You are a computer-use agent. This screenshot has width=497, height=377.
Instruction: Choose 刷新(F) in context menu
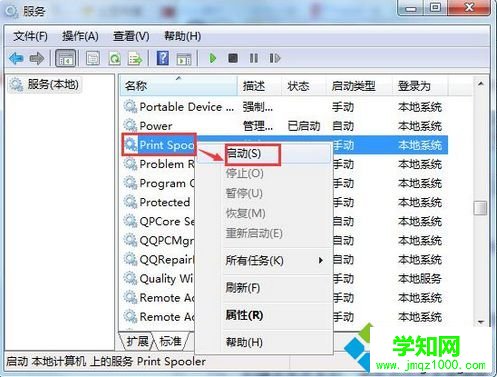263,288
